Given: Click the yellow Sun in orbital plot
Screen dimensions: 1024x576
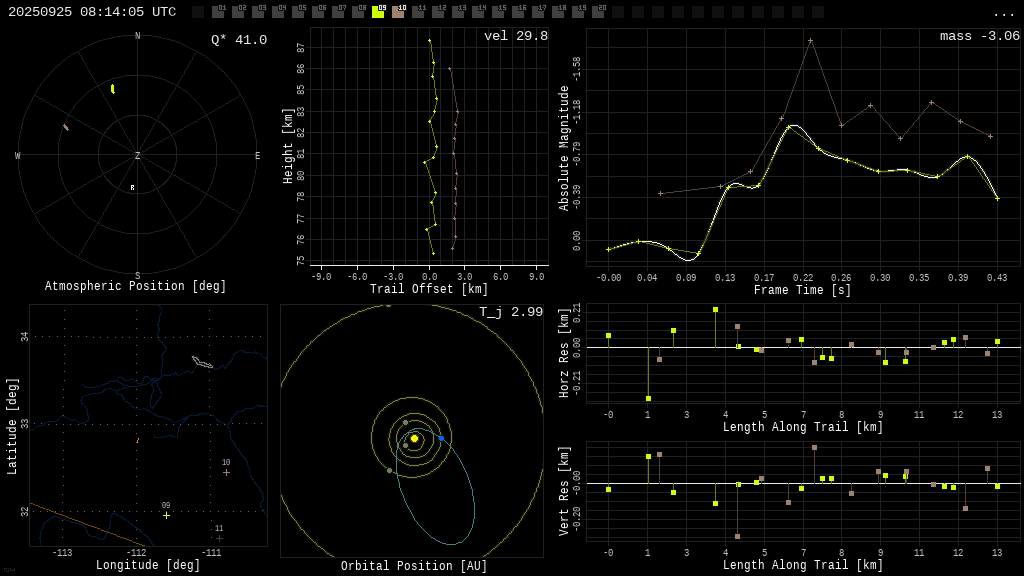Looking at the screenshot, I should coord(414,438).
